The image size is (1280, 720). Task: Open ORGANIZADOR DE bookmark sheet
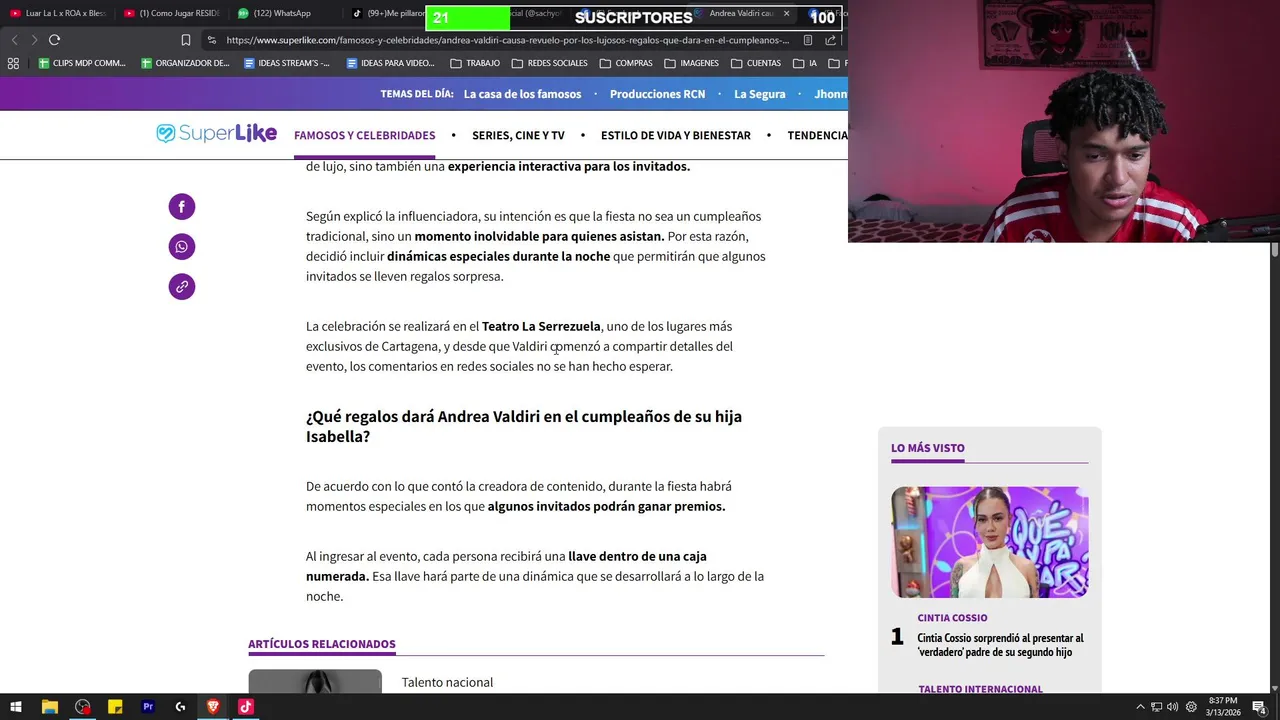185,63
